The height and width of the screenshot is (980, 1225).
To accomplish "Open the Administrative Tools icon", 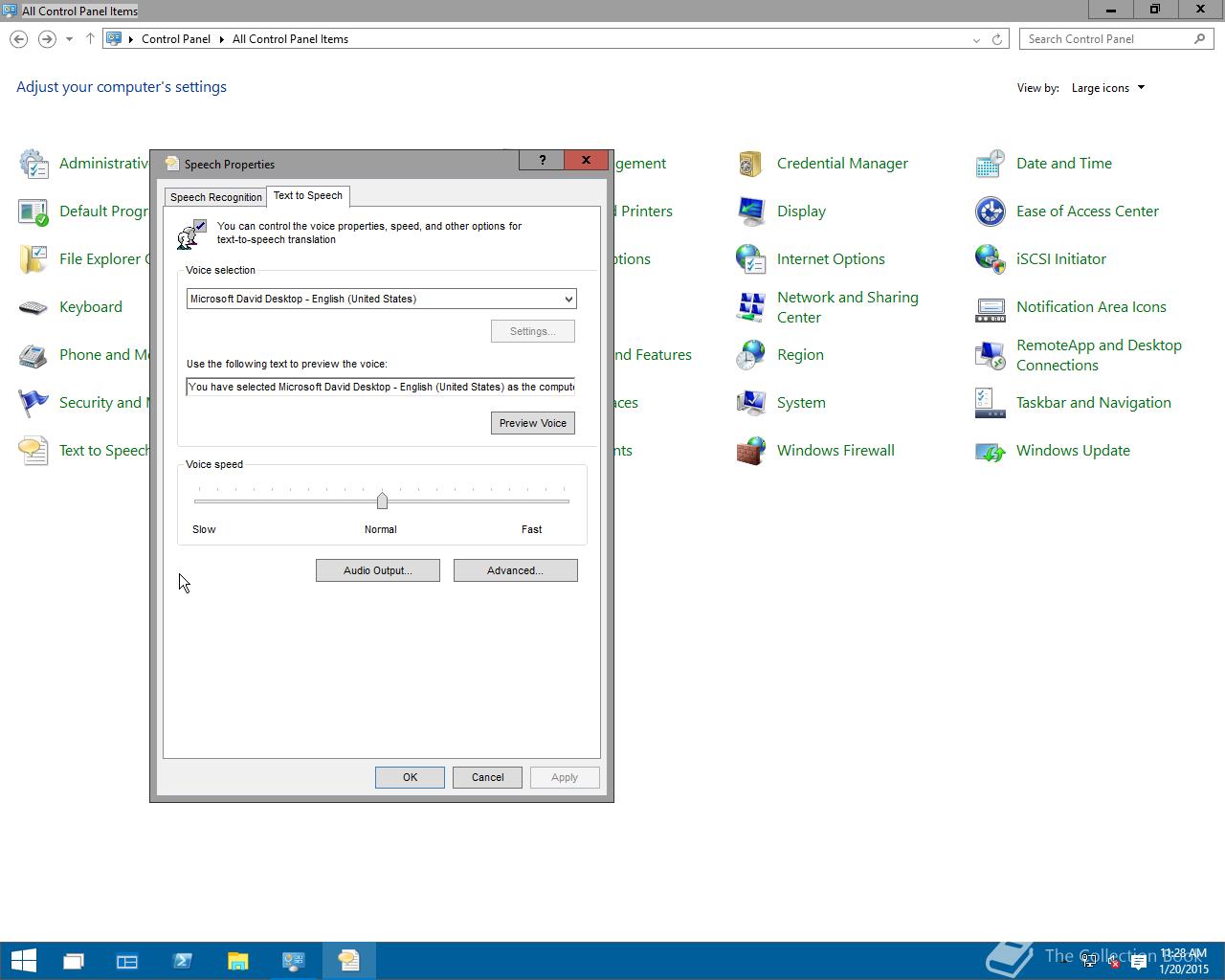I will click(x=33, y=164).
